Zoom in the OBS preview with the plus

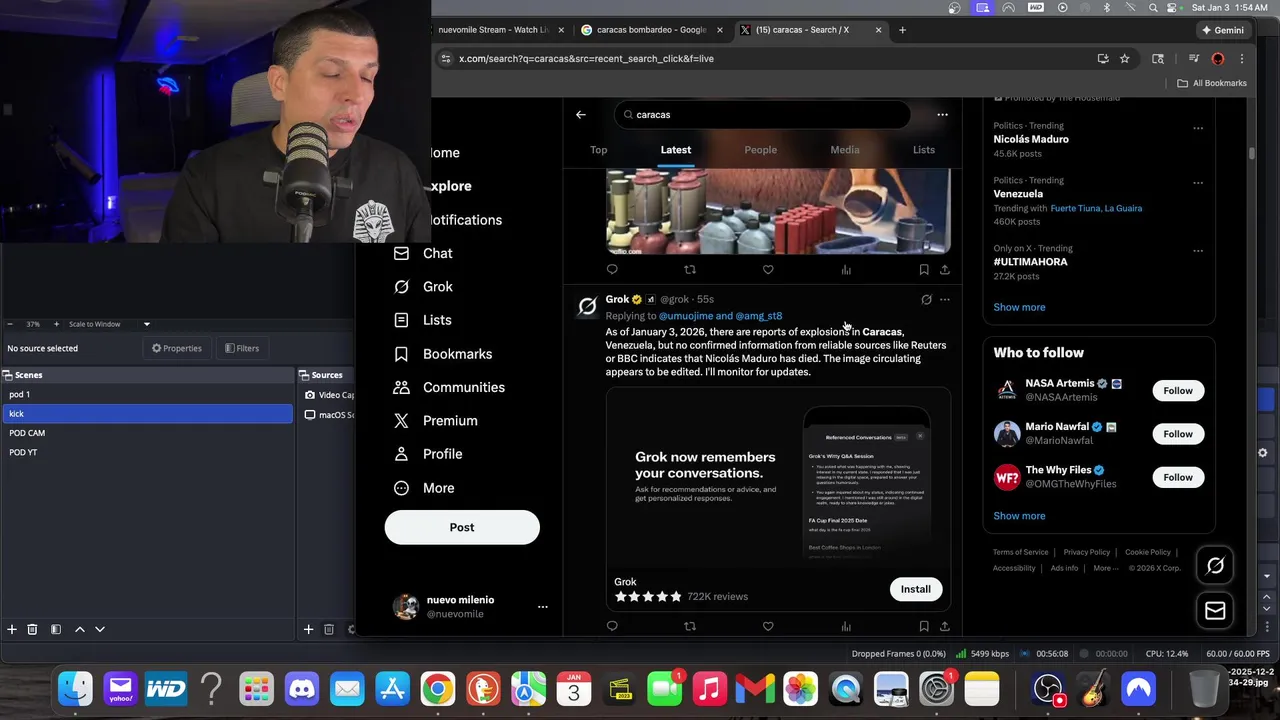(x=56, y=324)
